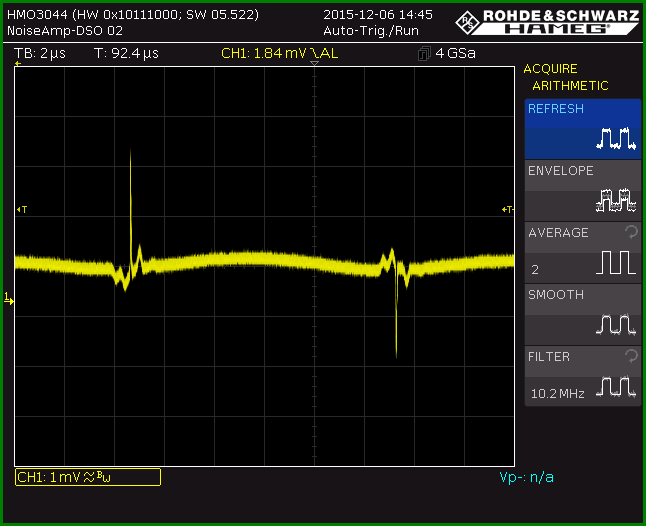Viewport: 646px width, 526px height.
Task: Click the trigger position triangle at top of grid
Action: pos(314,63)
